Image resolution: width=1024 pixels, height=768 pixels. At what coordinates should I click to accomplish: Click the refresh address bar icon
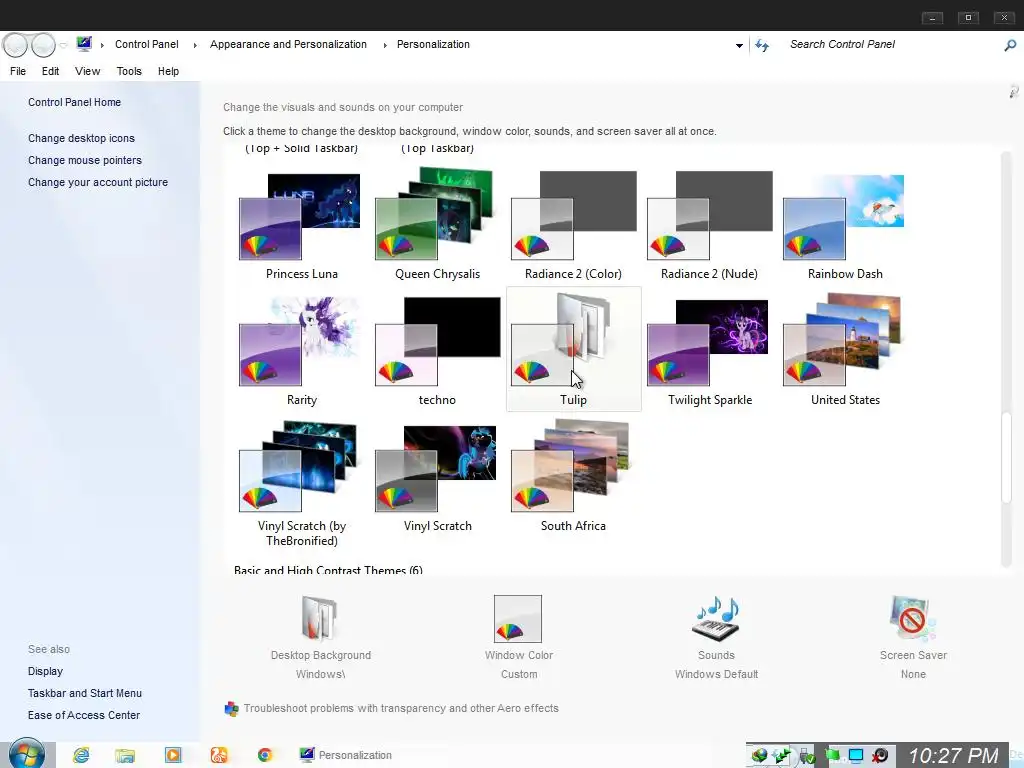(762, 45)
